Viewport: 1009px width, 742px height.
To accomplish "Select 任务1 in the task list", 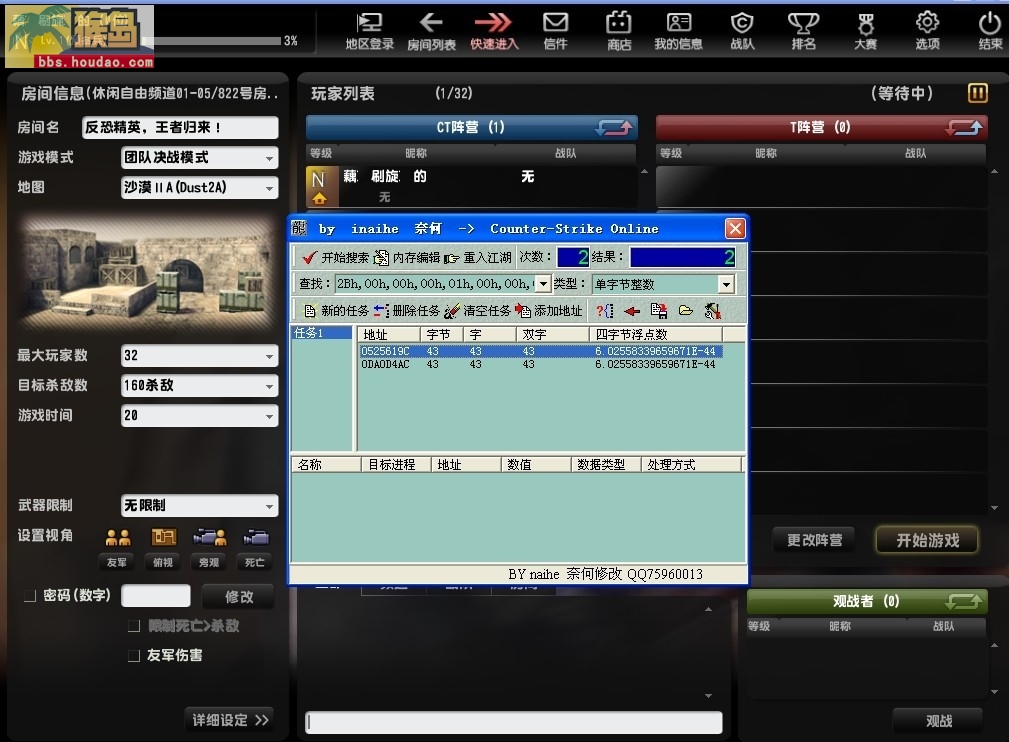I will click(x=320, y=333).
